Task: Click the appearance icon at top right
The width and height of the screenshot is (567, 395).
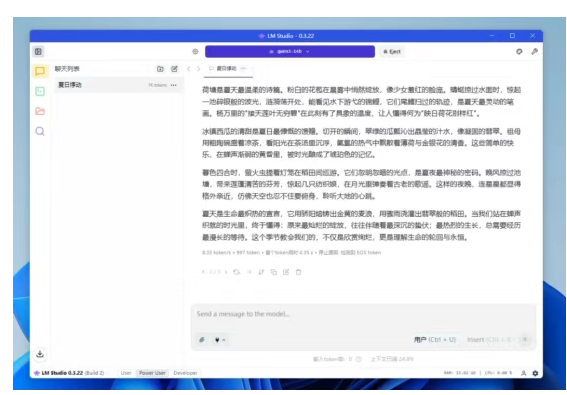Action: point(519,51)
